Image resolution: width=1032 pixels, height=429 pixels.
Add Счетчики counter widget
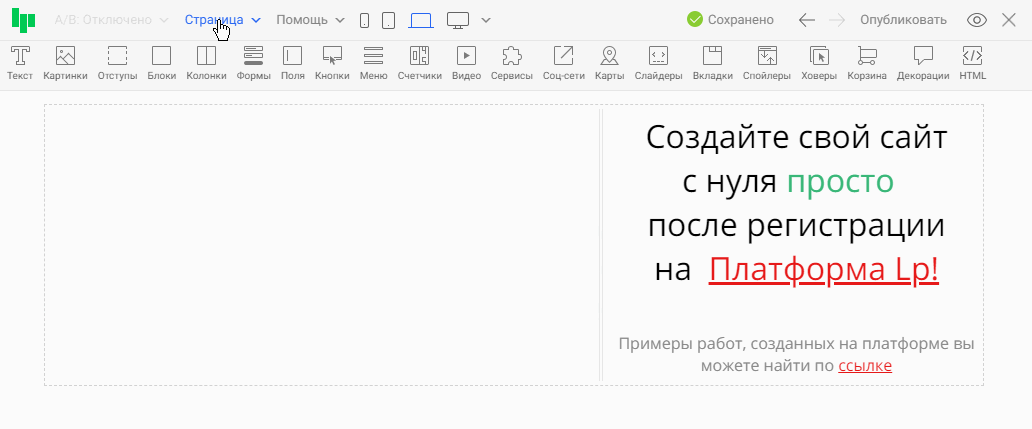(x=419, y=63)
